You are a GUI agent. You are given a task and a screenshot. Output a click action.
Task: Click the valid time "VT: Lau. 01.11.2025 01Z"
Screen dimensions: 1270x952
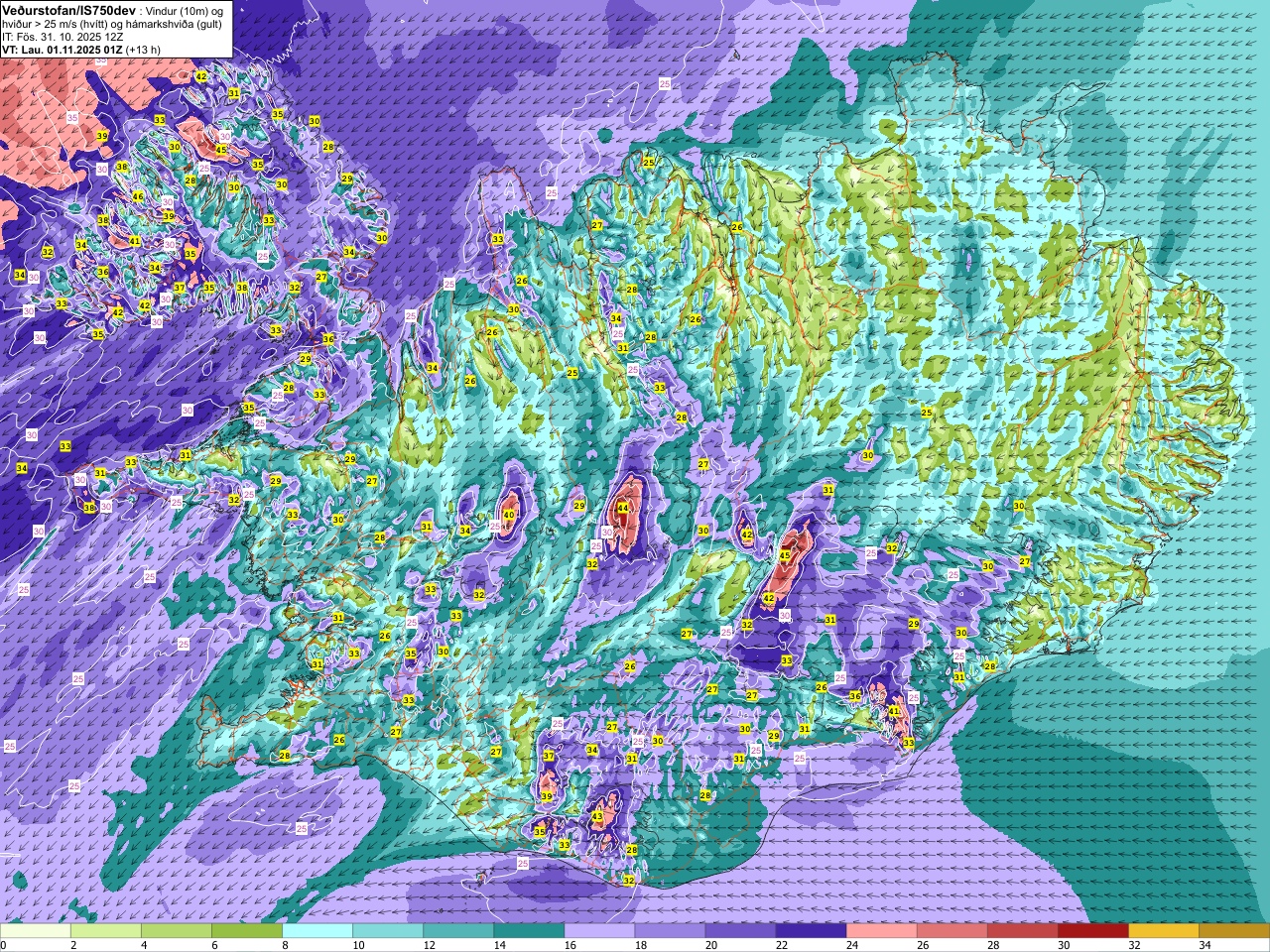62,50
